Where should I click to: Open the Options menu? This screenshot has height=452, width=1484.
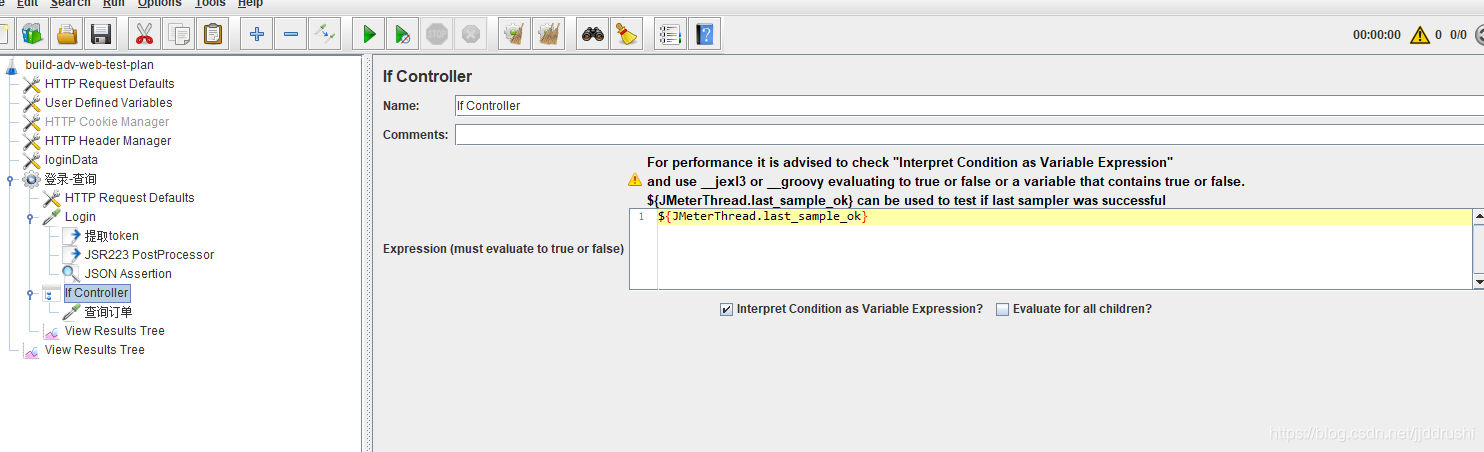160,3
